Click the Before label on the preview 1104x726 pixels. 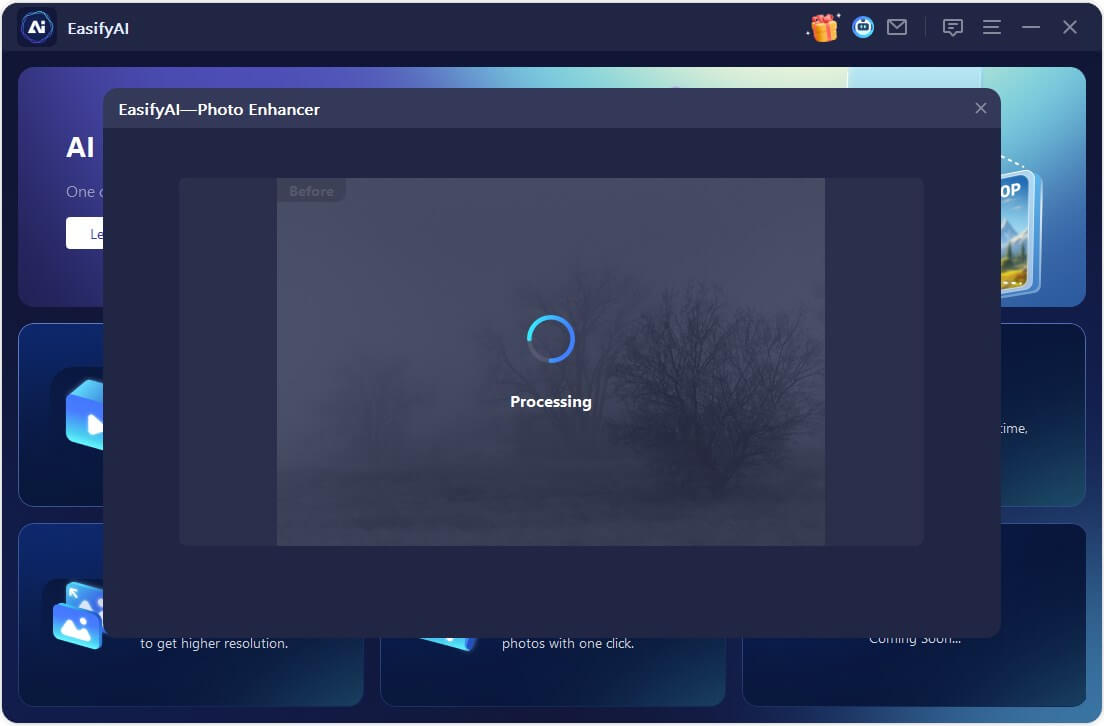[x=311, y=191]
